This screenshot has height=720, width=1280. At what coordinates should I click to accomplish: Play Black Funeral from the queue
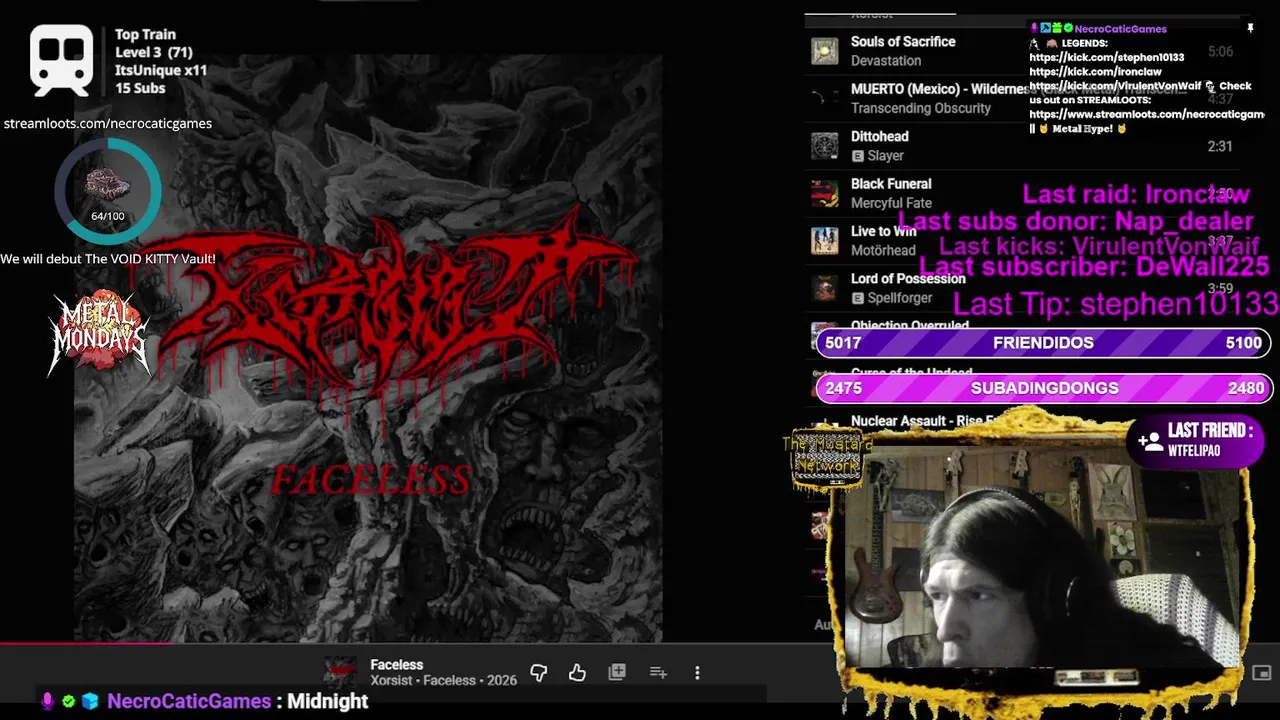click(x=891, y=184)
